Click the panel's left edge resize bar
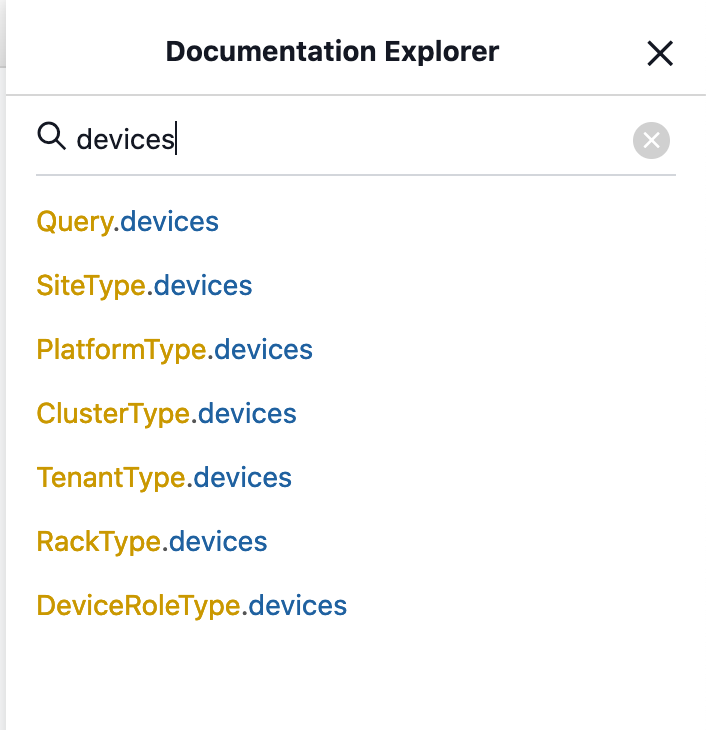706x730 pixels. point(3,400)
